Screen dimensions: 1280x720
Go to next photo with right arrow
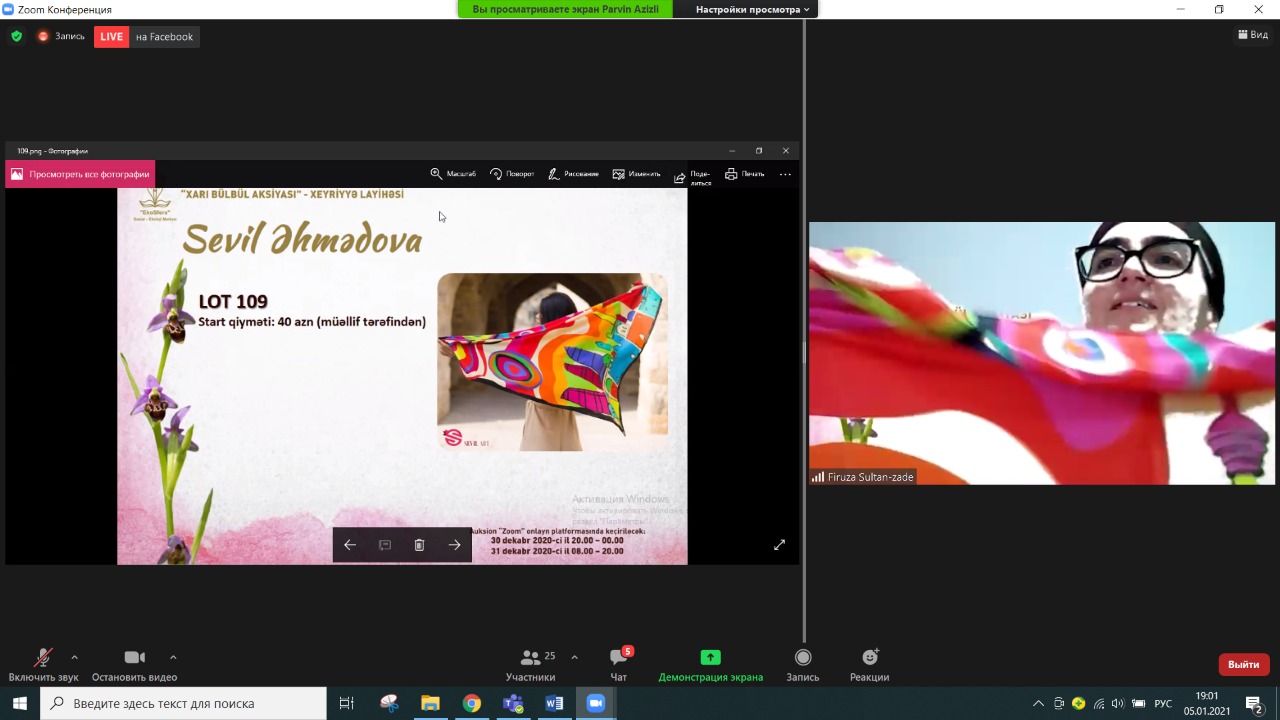(454, 545)
